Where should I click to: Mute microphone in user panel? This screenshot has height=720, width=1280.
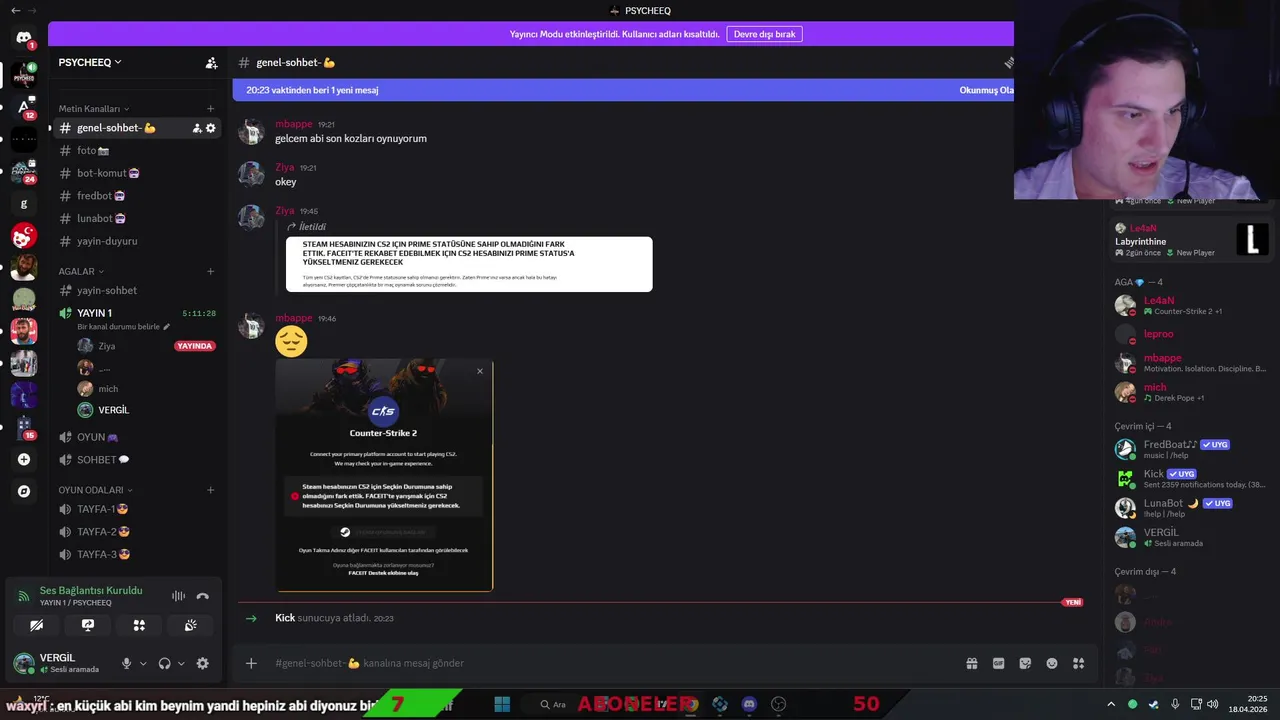(126, 663)
